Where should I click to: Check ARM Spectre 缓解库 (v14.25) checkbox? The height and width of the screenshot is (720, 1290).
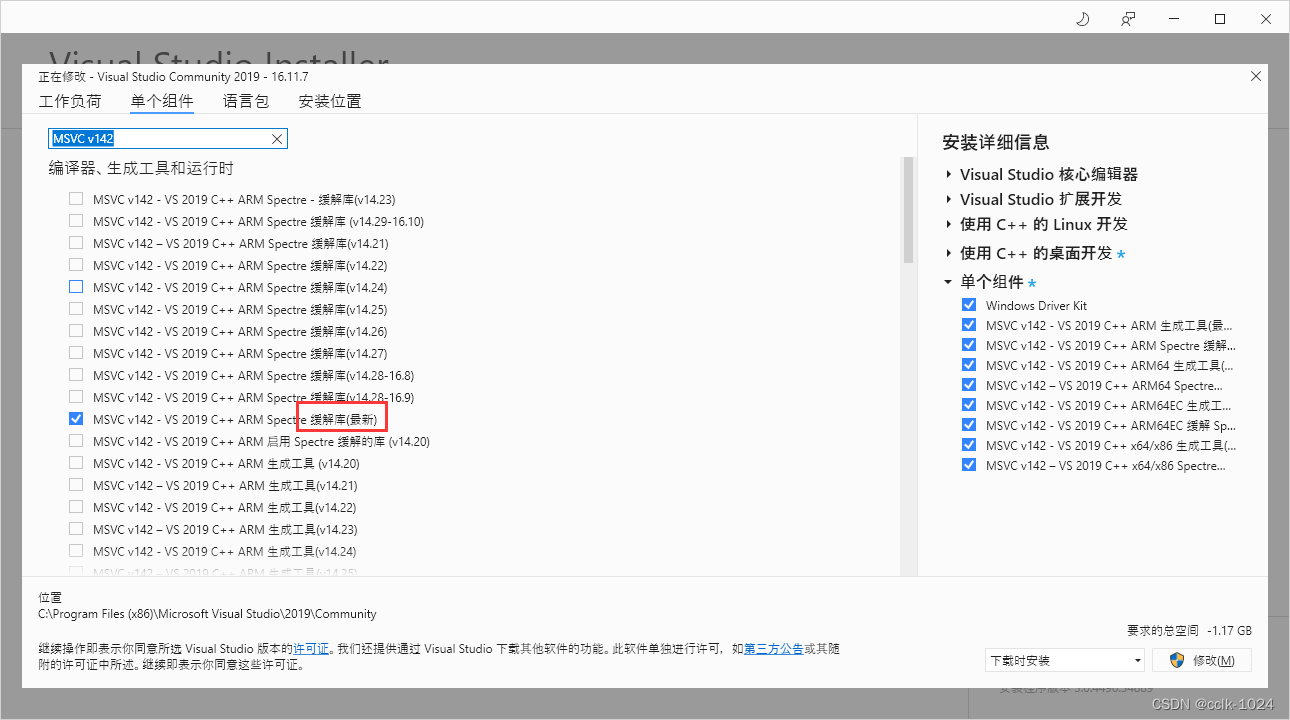76,309
